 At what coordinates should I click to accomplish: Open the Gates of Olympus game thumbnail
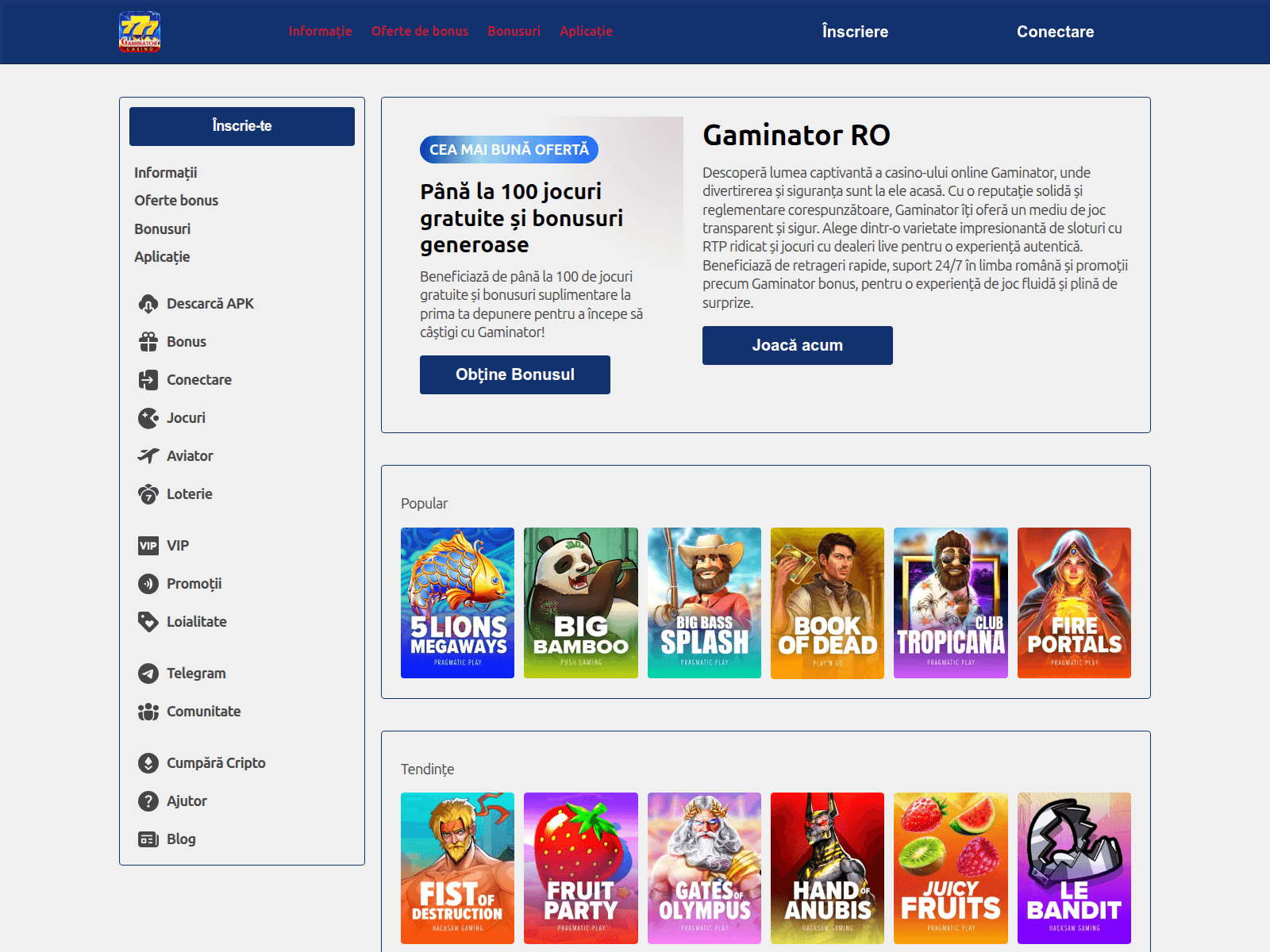tap(704, 868)
